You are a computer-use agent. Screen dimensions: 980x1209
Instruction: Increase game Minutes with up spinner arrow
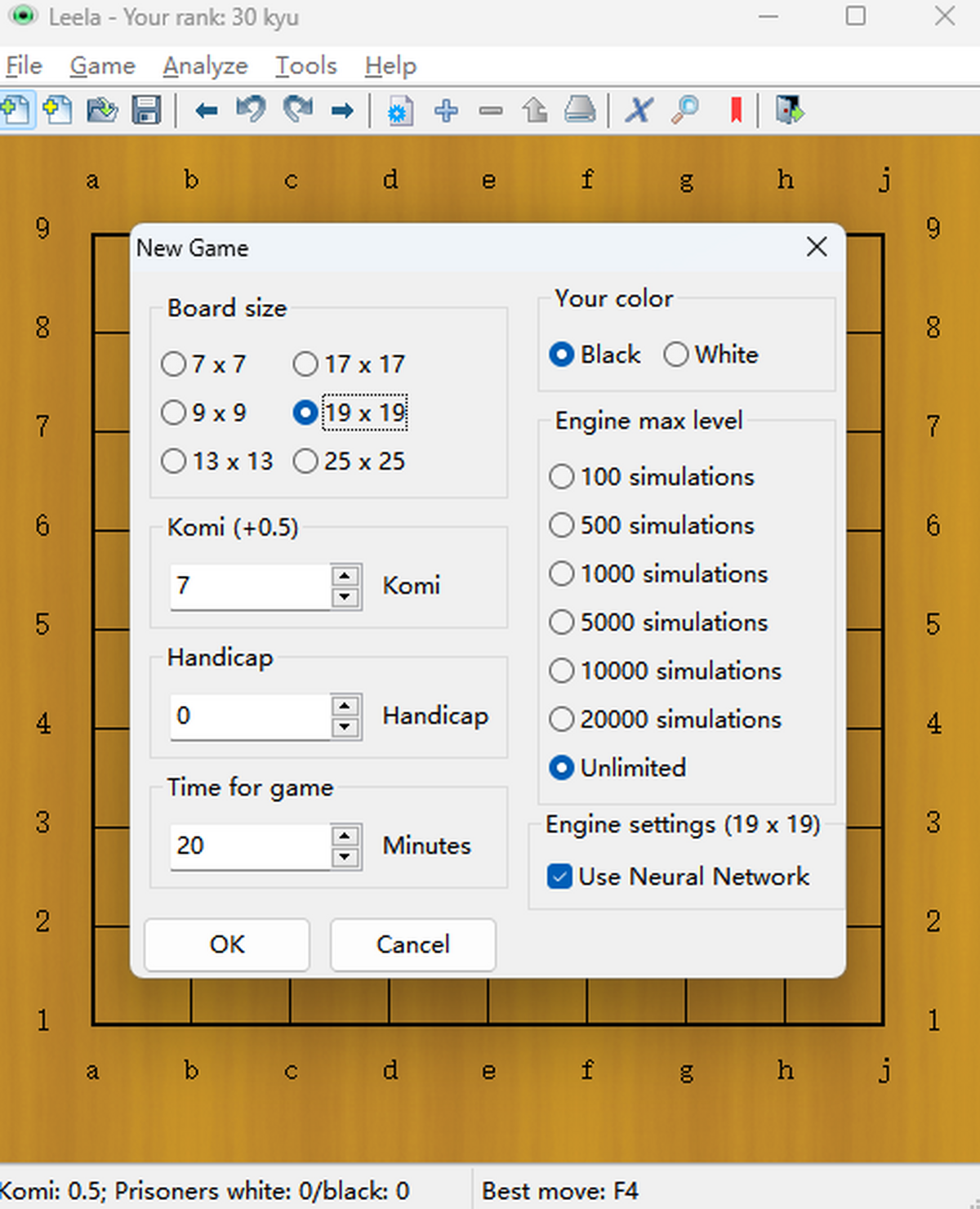(x=345, y=836)
